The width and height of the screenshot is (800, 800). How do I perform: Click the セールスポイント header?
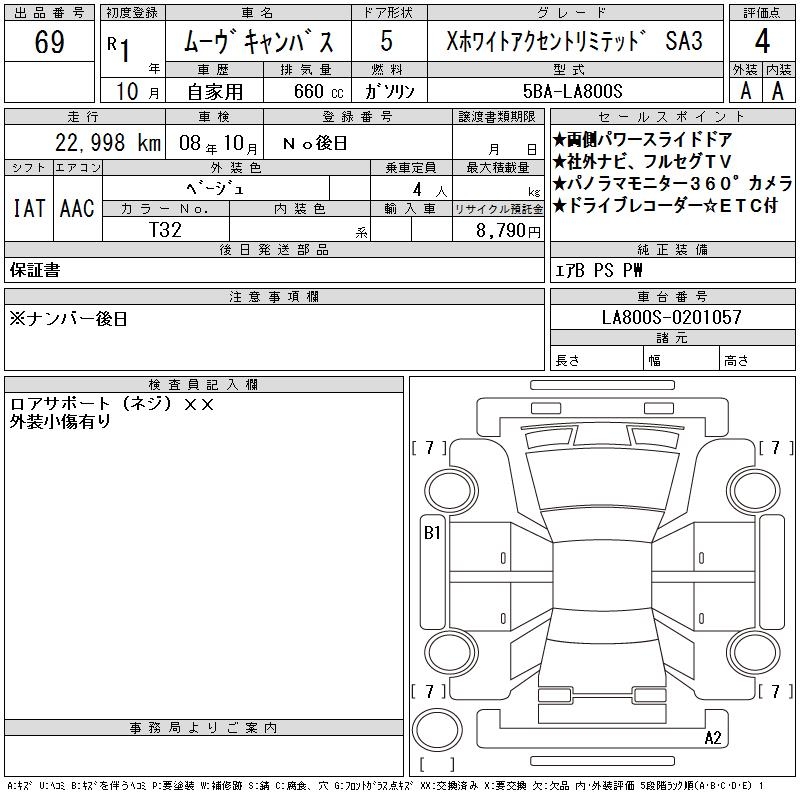672,117
